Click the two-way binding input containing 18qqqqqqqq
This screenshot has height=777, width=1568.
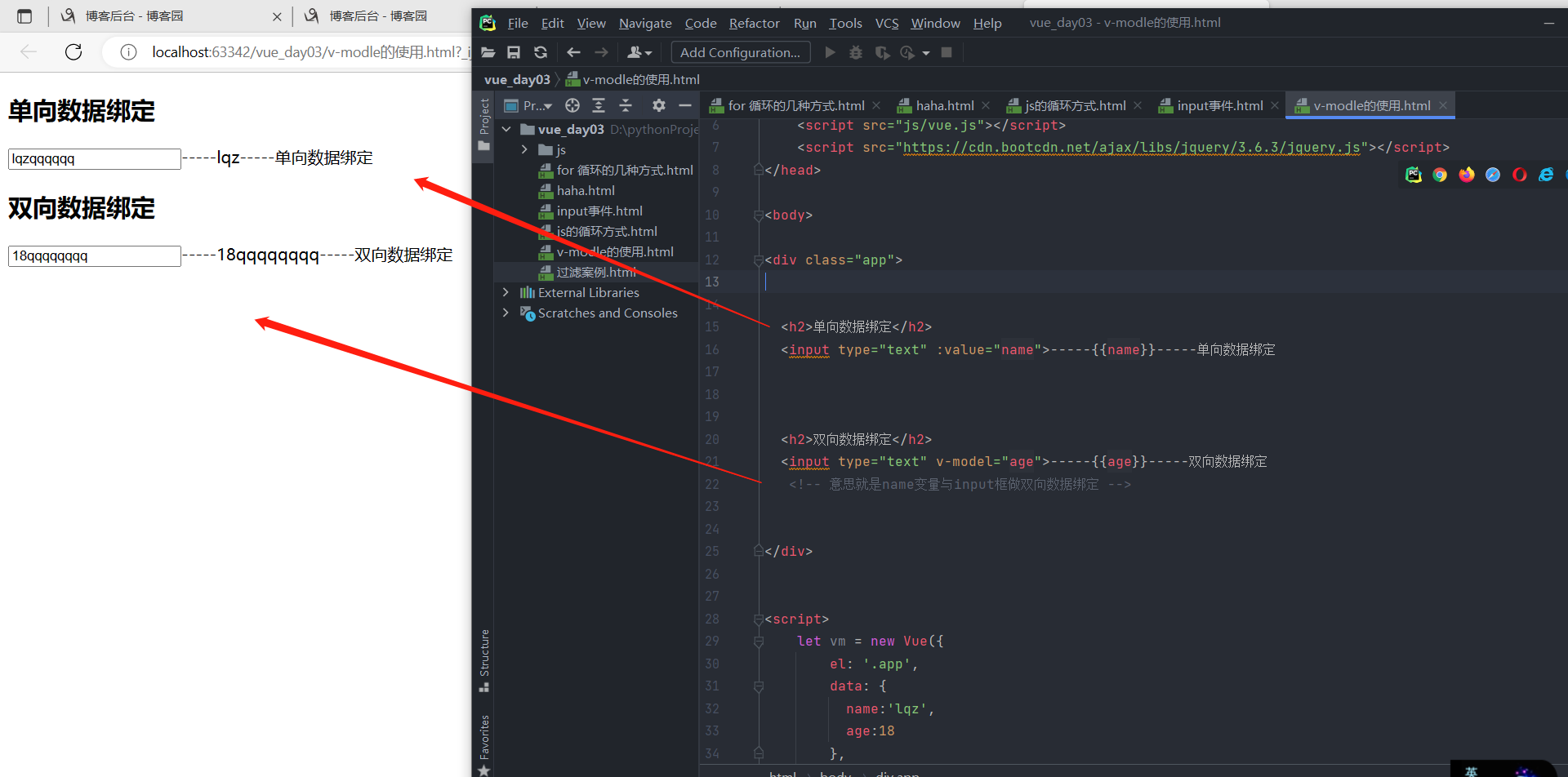point(95,255)
